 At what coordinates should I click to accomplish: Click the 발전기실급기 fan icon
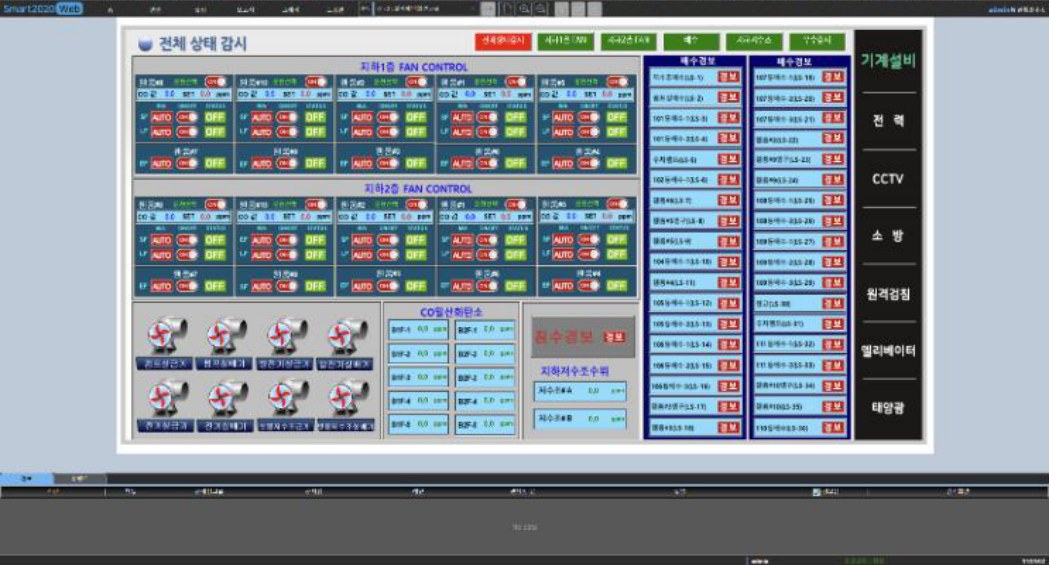coord(286,336)
